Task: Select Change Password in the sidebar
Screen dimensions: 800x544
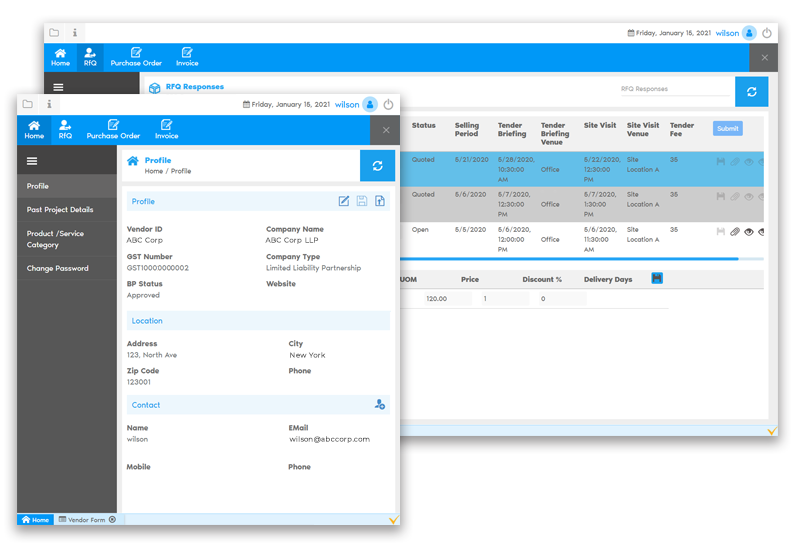Action: [58, 268]
